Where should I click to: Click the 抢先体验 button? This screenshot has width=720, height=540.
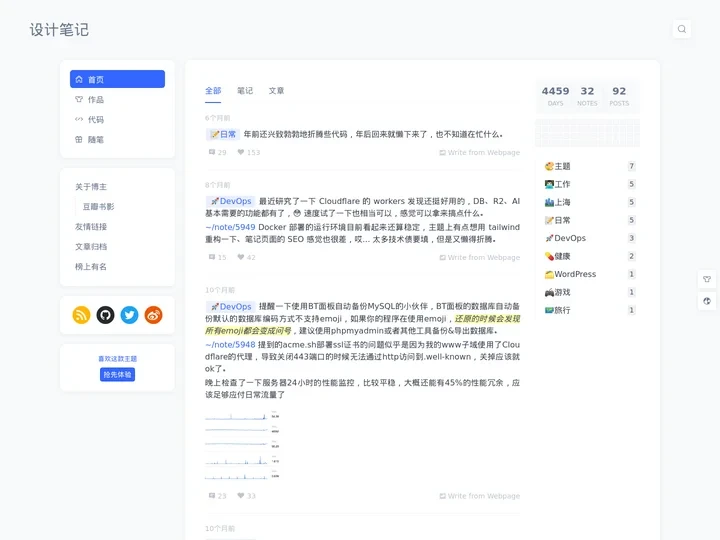[117, 375]
